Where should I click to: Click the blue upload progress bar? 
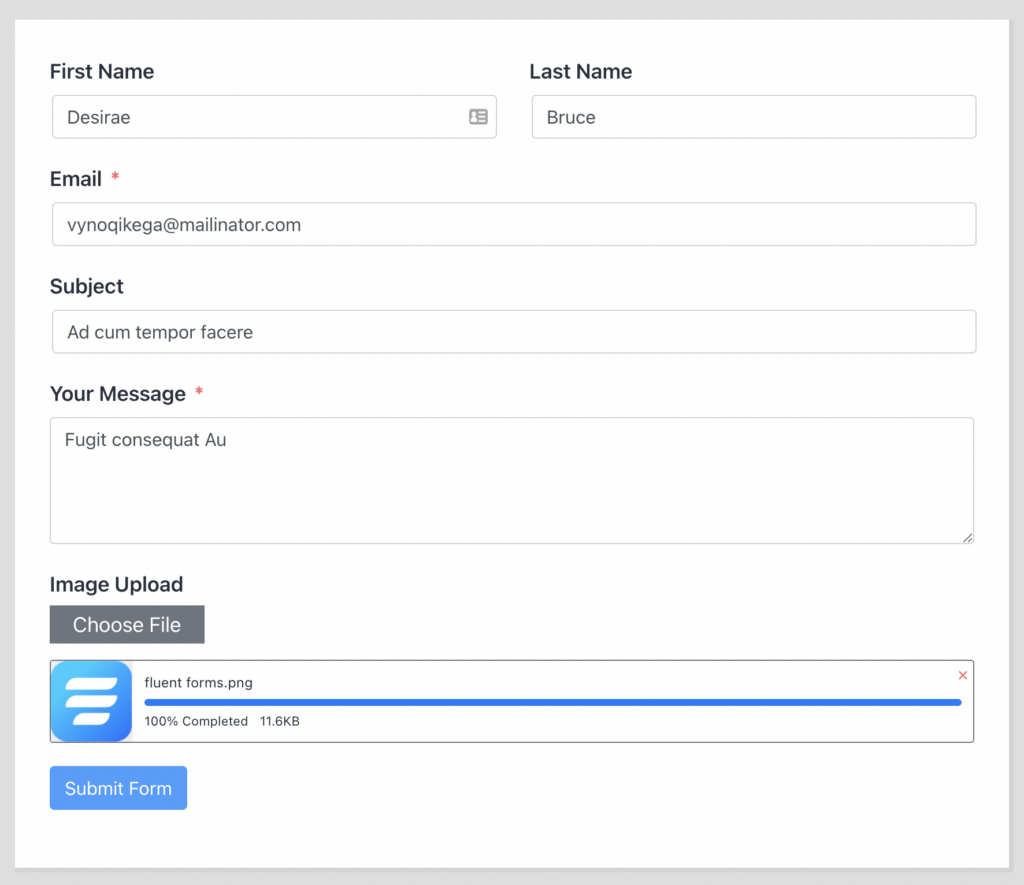pyautogui.click(x=552, y=702)
